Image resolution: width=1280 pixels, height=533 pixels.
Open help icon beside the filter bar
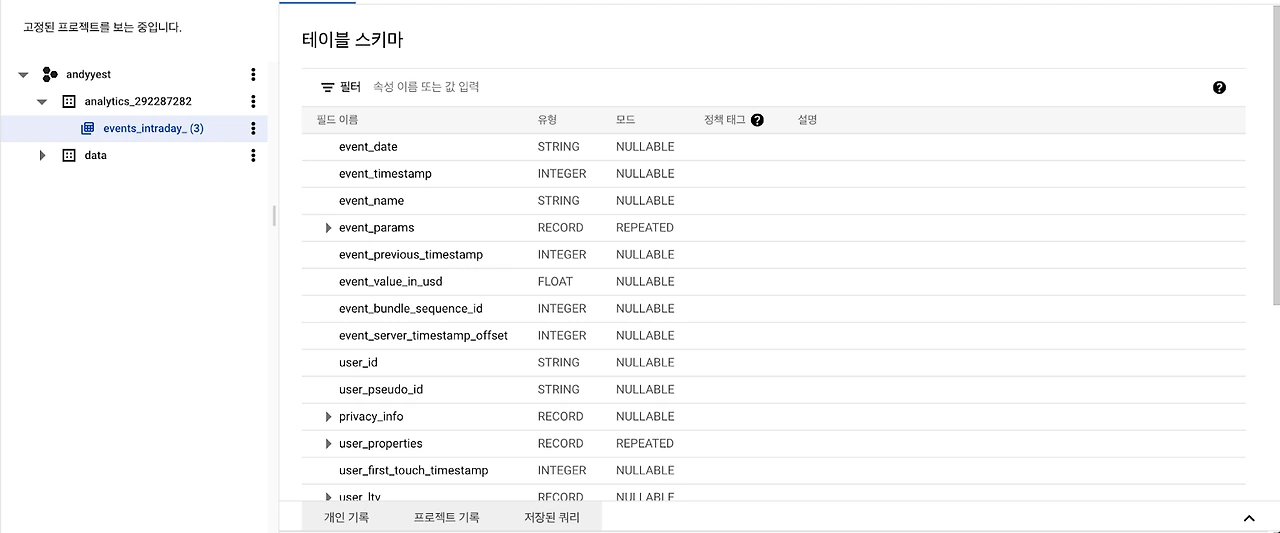coord(1219,87)
